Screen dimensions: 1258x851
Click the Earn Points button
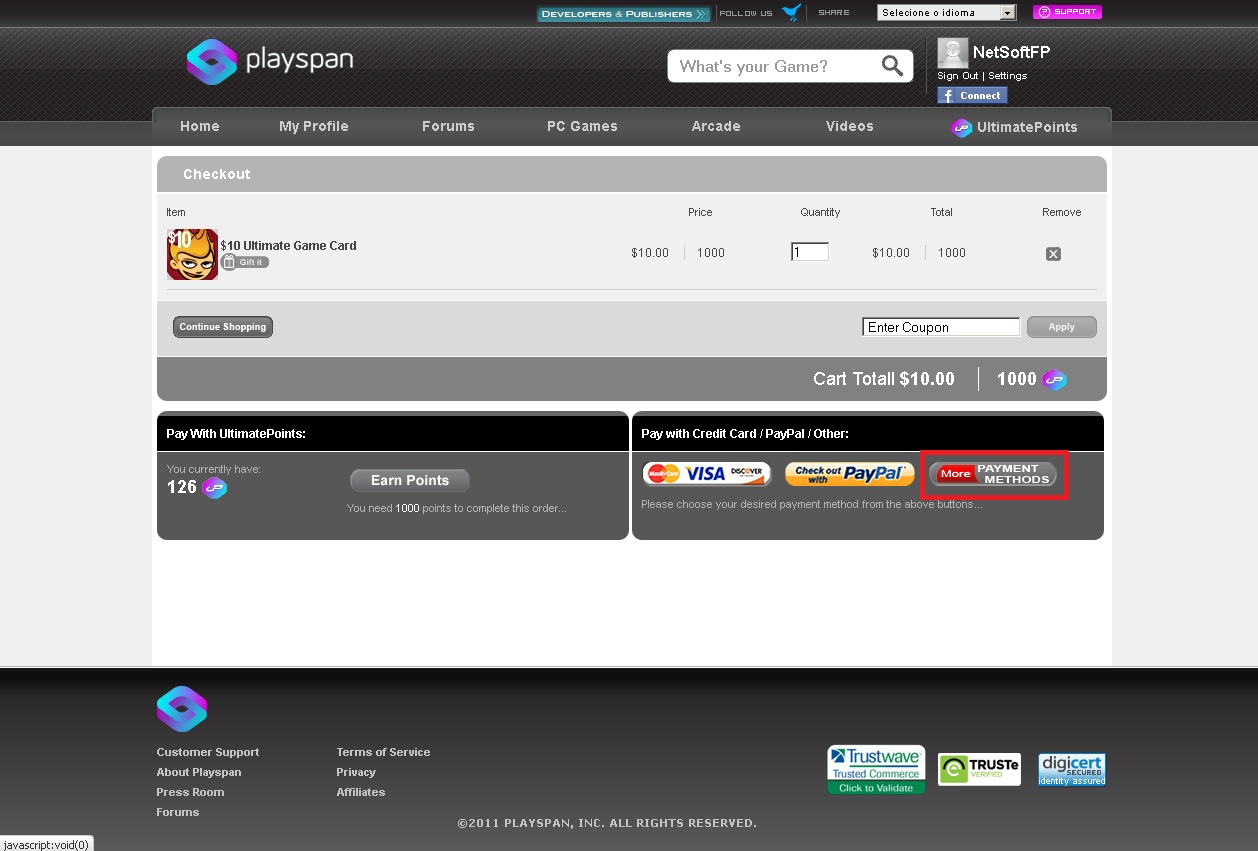410,481
